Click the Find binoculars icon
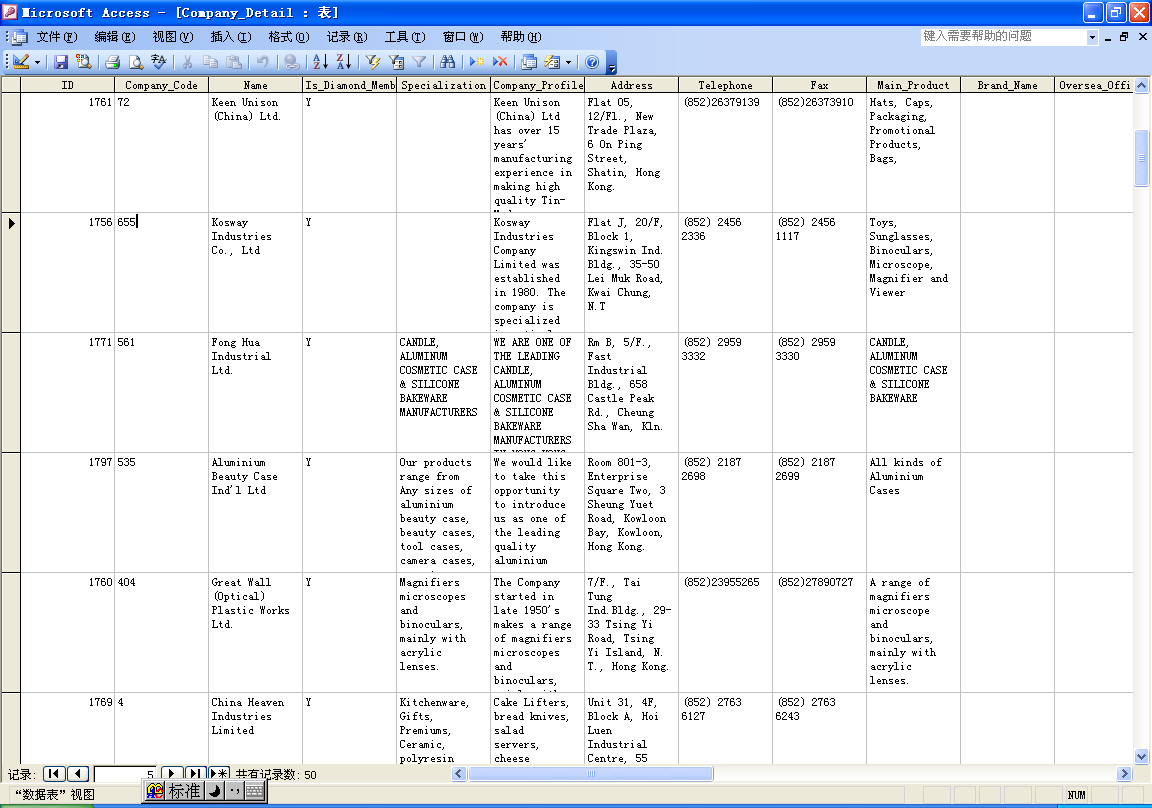1152x808 pixels. point(447,62)
